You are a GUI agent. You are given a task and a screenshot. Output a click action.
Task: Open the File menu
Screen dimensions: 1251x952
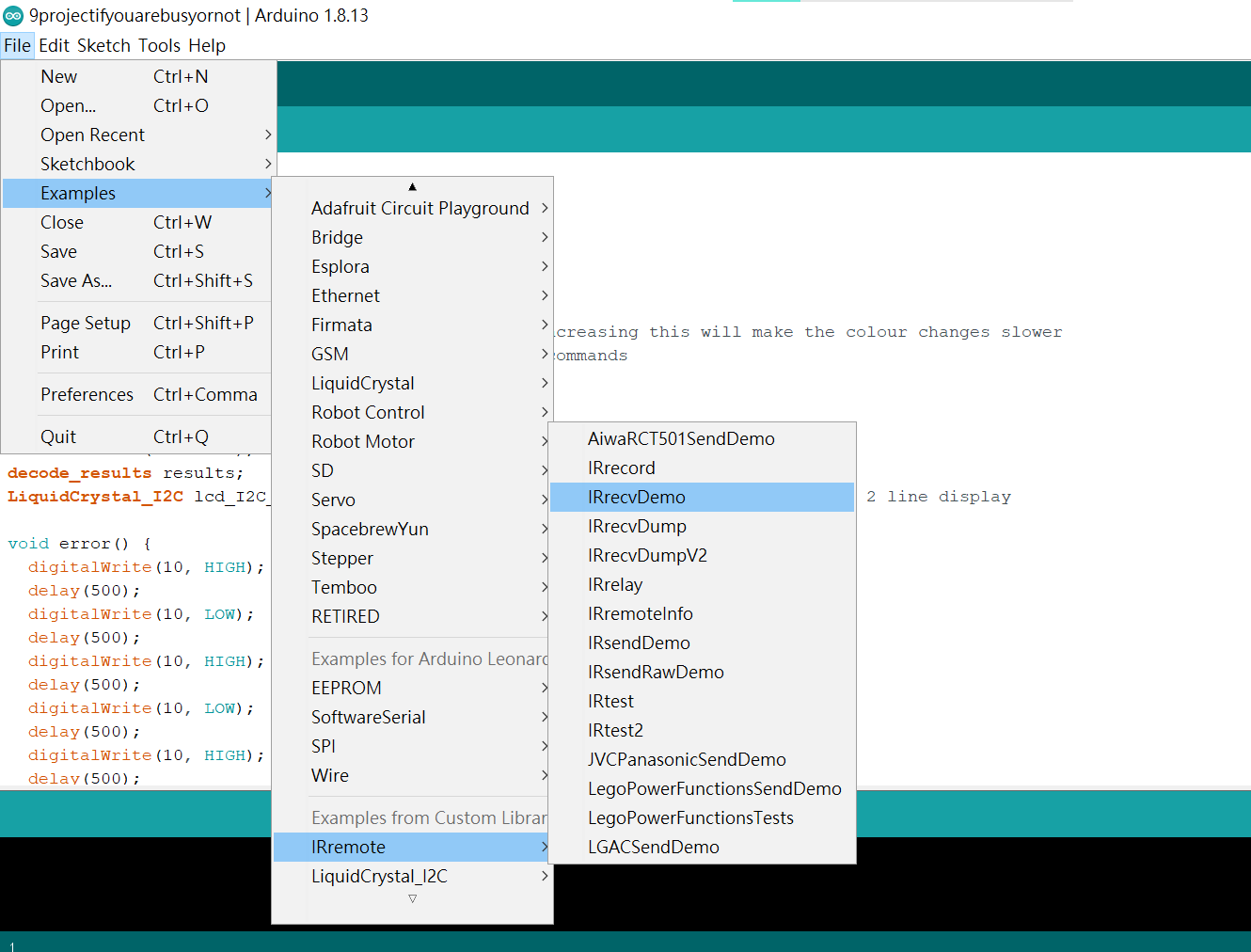(17, 45)
